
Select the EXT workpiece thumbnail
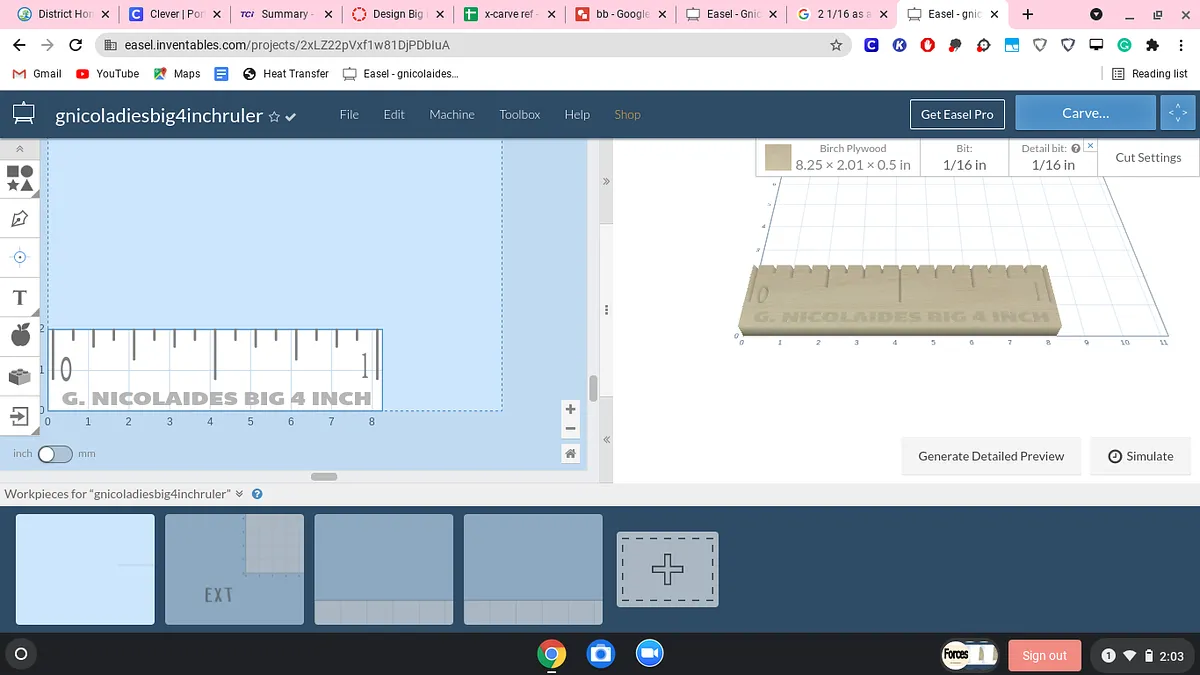pyautogui.click(x=234, y=570)
